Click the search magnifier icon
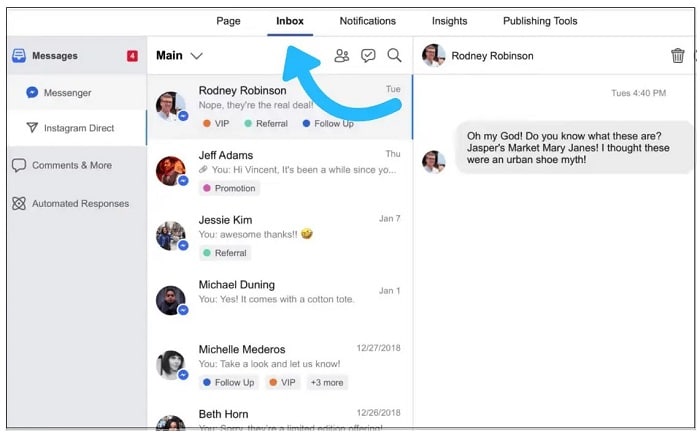 (x=394, y=55)
